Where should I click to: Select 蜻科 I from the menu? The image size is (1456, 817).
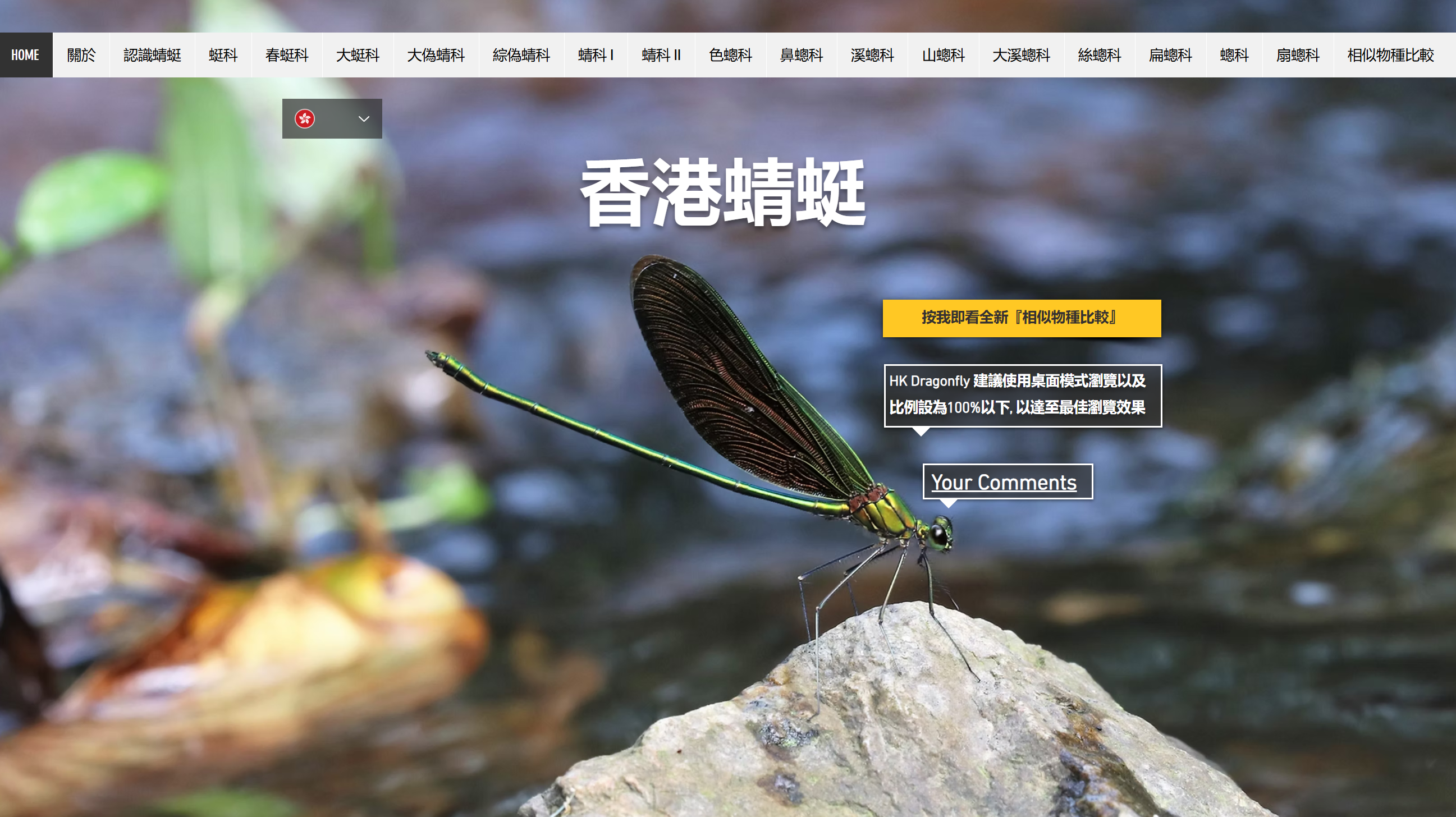point(596,55)
